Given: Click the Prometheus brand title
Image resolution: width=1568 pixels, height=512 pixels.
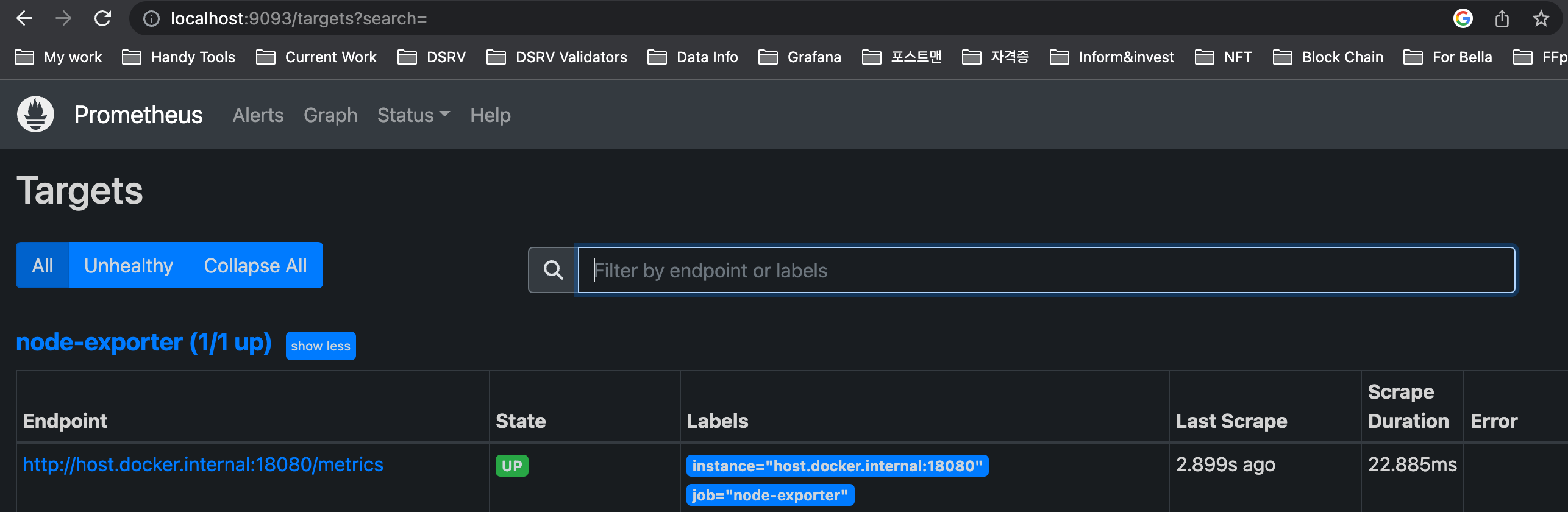Looking at the screenshot, I should point(138,115).
